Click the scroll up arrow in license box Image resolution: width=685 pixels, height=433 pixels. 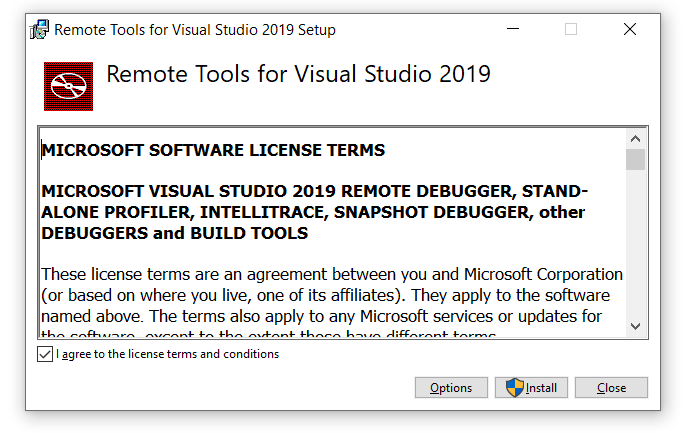click(x=636, y=139)
